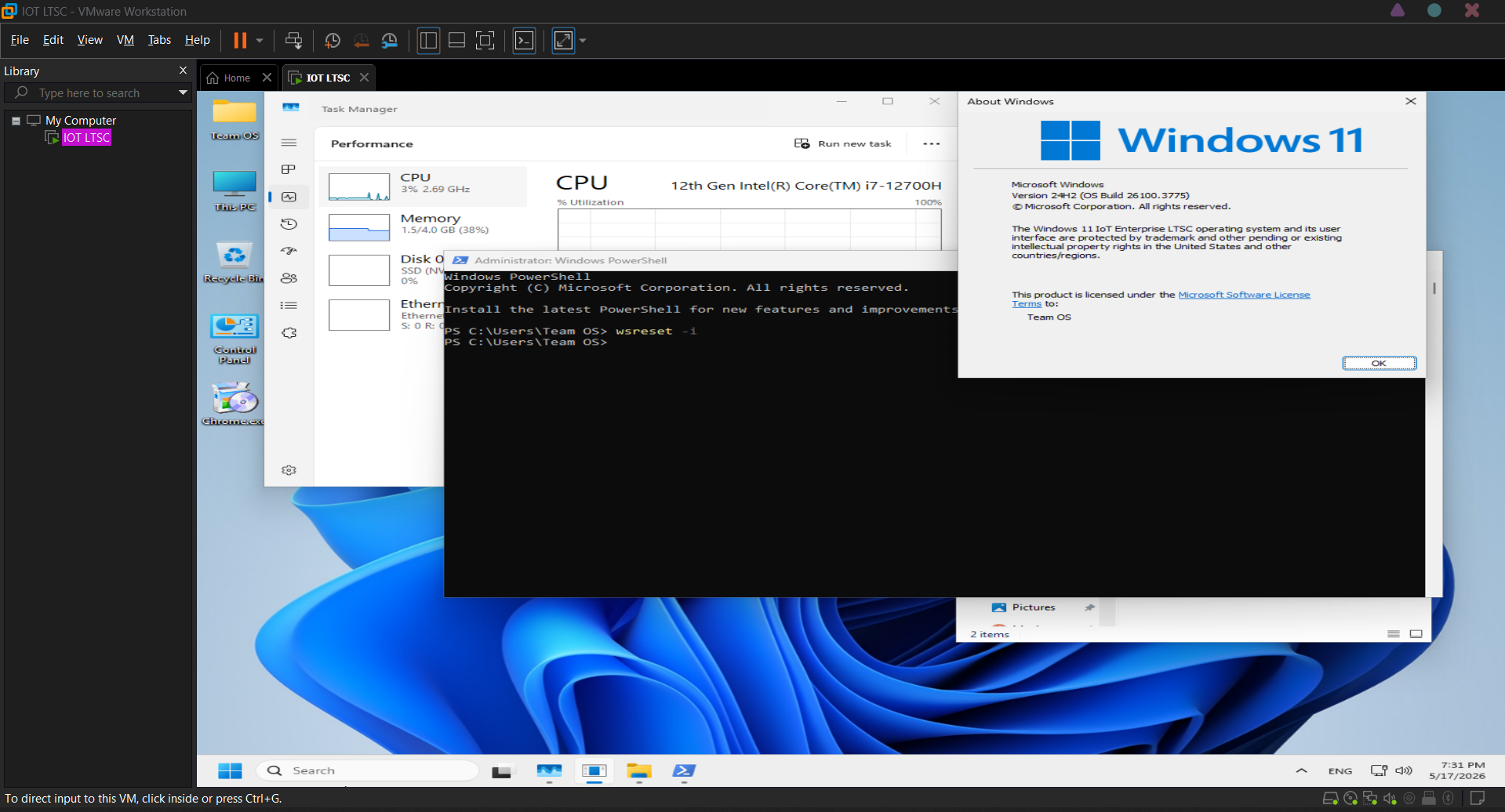Select the Chrome.exe desktop icon
1505x812 pixels.
point(234,404)
